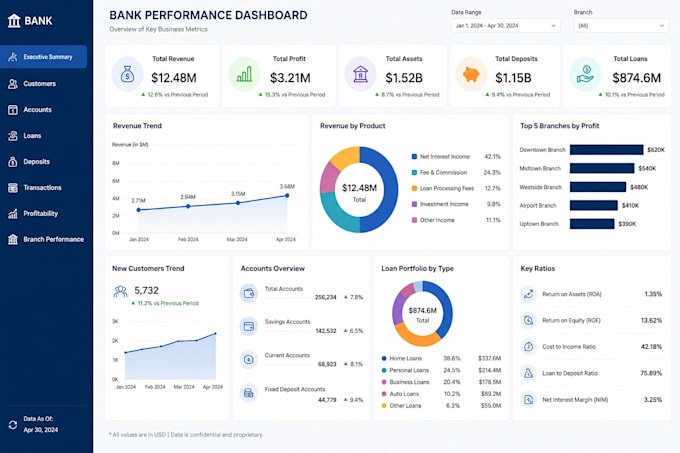Viewport: 680px width, 453px height.
Task: Open Deposits from the sidebar
Action: click(36, 162)
